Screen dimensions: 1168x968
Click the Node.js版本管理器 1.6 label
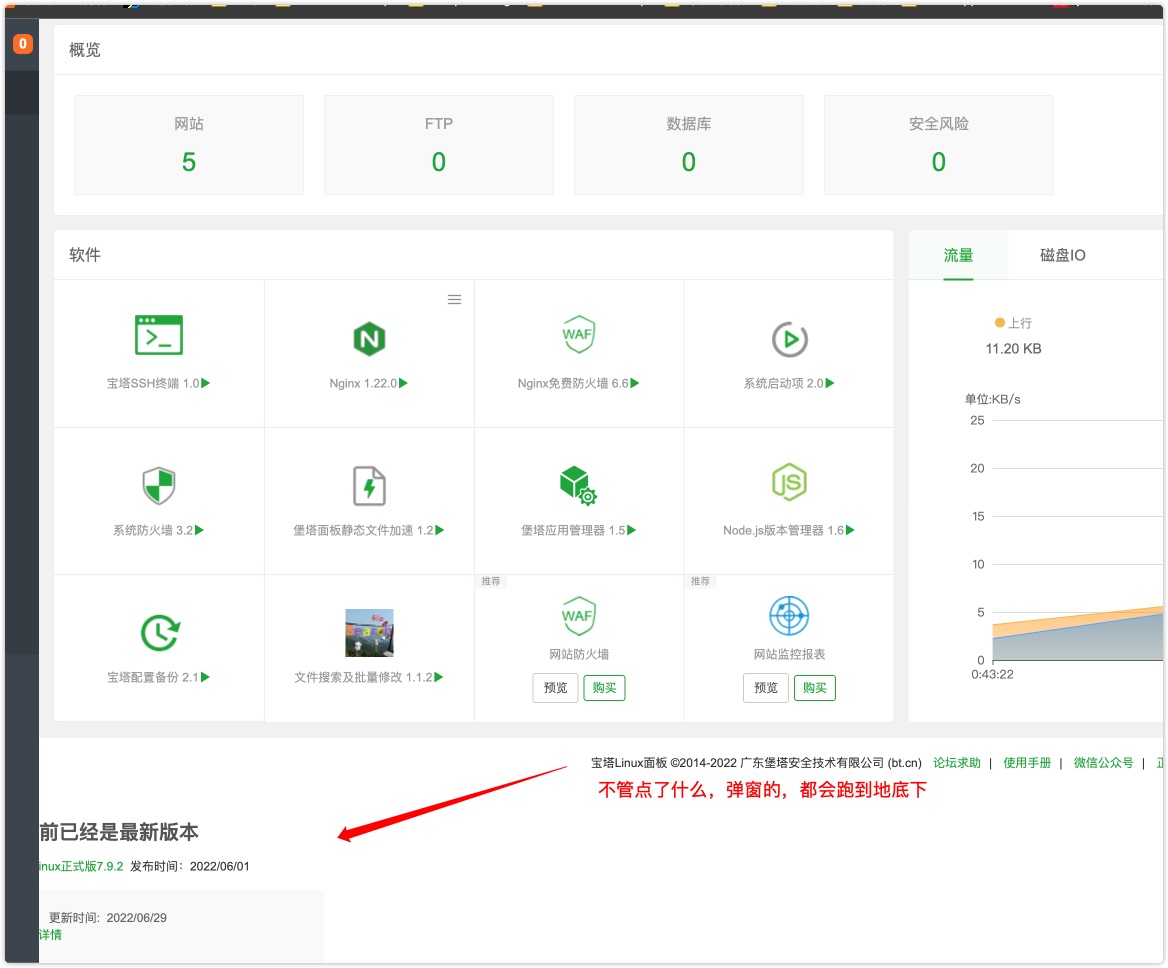click(x=783, y=530)
